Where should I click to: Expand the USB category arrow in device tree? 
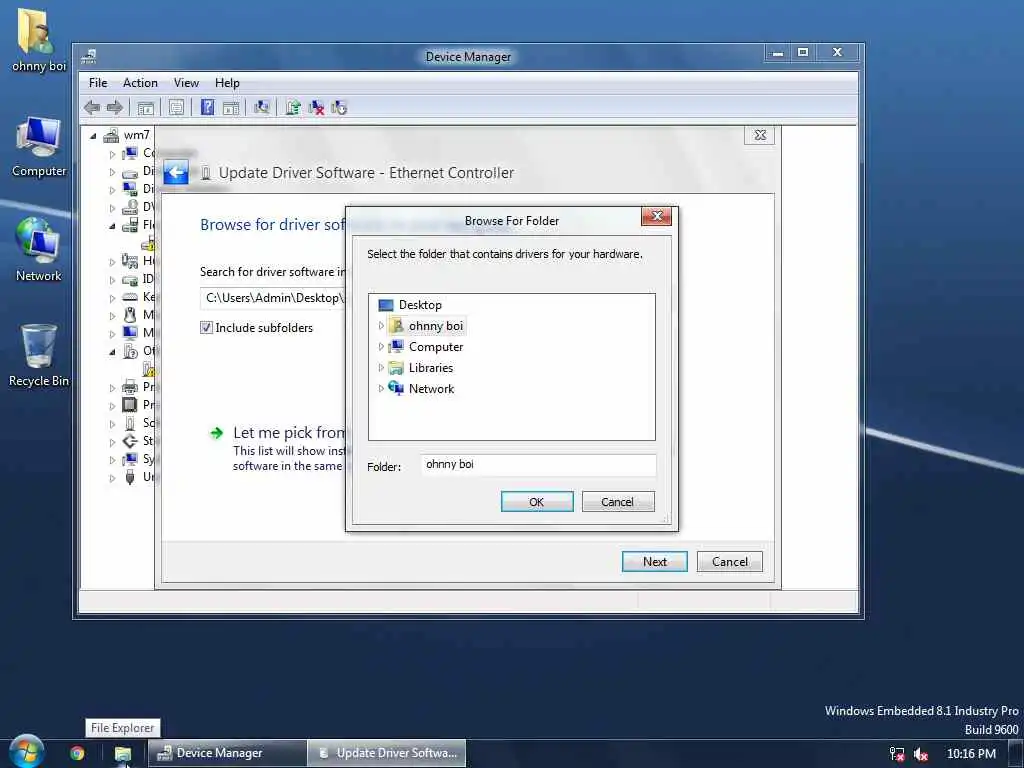[x=112, y=478]
